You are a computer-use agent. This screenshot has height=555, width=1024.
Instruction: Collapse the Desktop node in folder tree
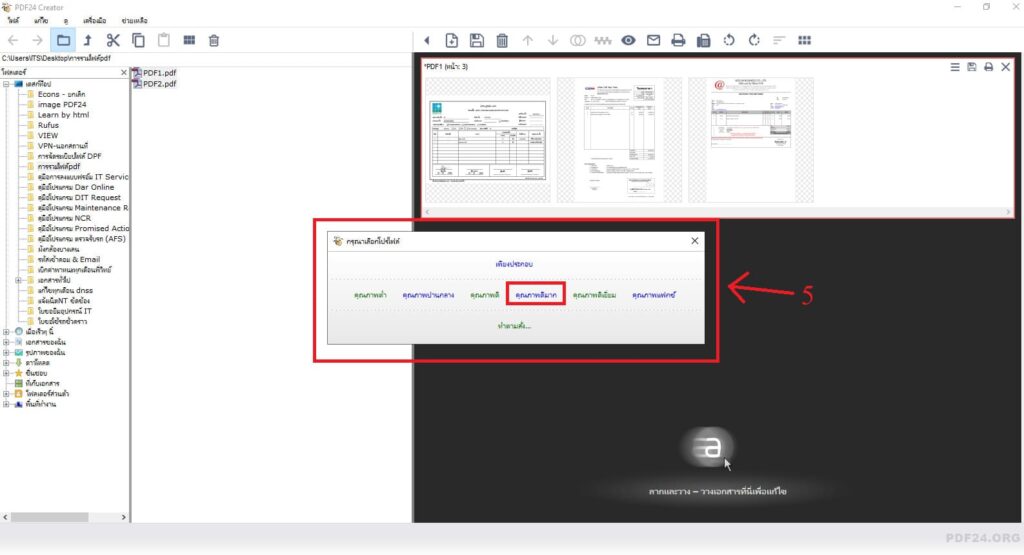[6, 84]
